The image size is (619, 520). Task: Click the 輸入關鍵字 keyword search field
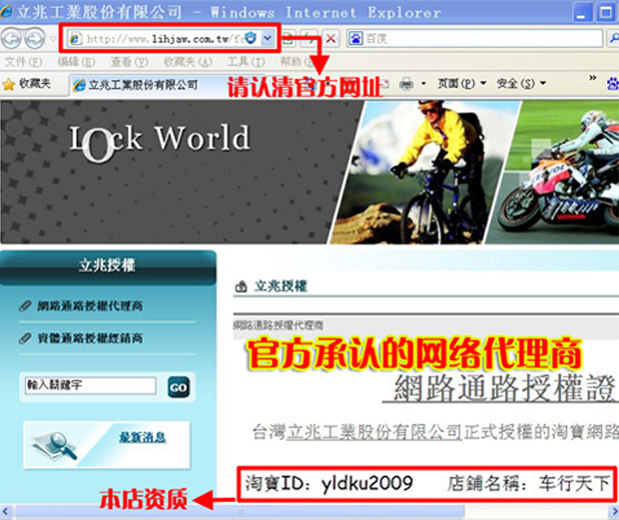coord(90,385)
